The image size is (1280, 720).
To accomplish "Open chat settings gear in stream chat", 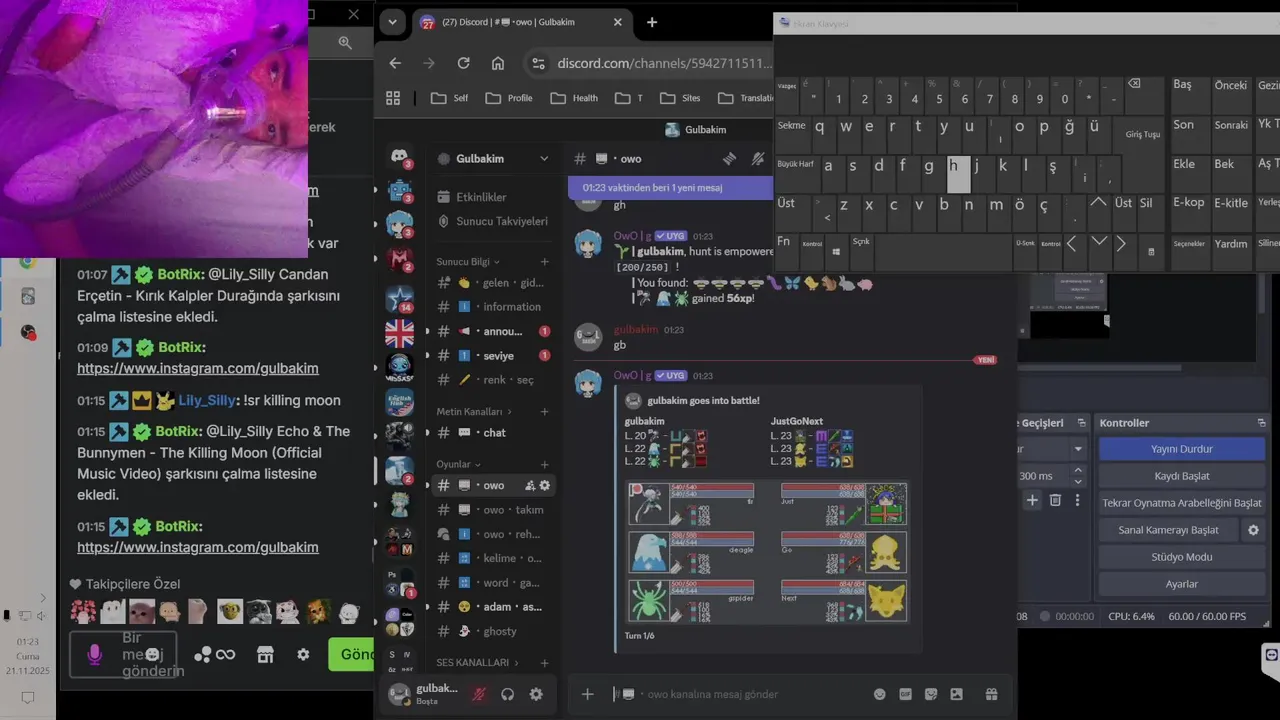I will coord(303,654).
